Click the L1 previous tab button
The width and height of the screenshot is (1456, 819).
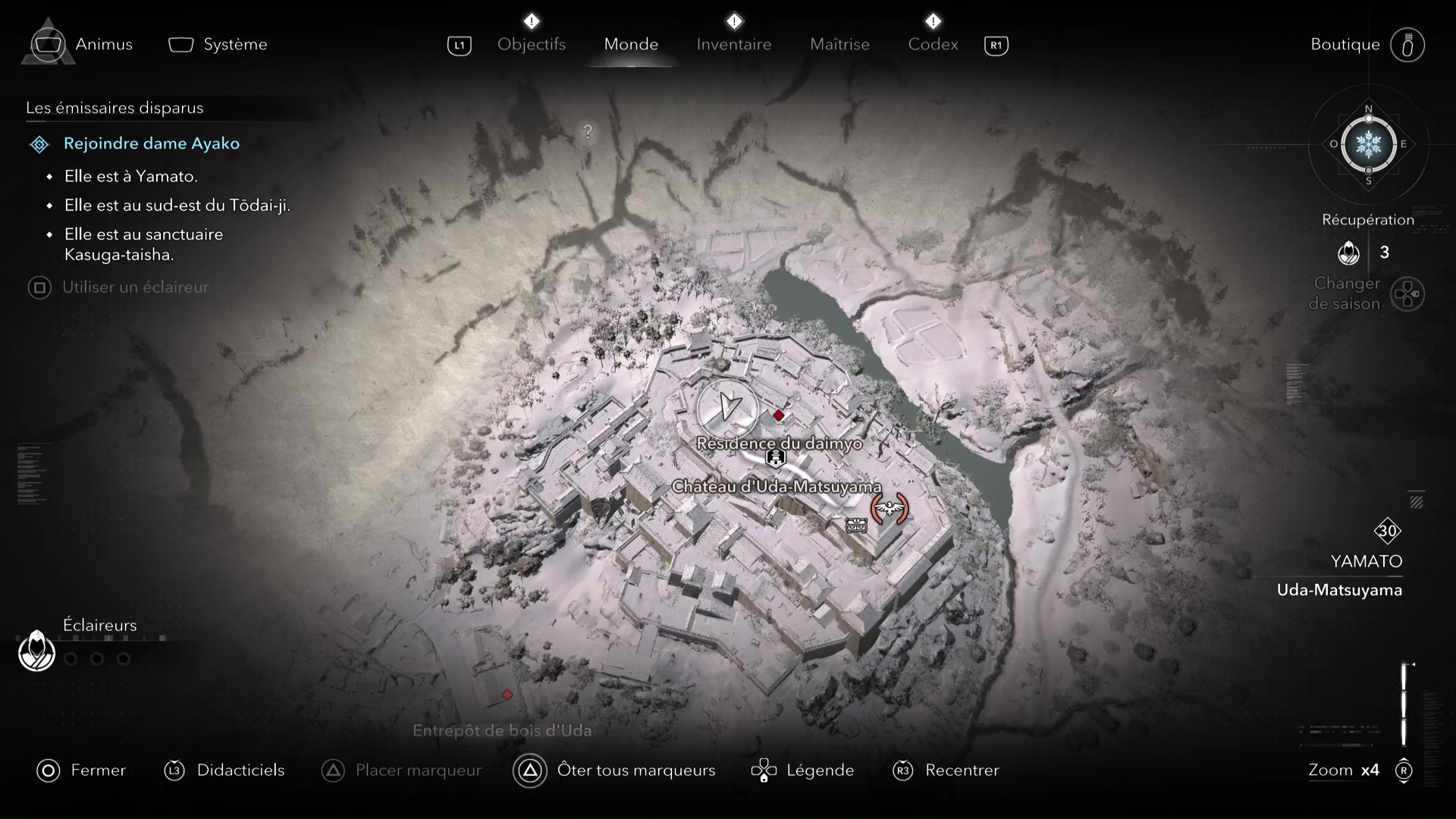coord(460,45)
